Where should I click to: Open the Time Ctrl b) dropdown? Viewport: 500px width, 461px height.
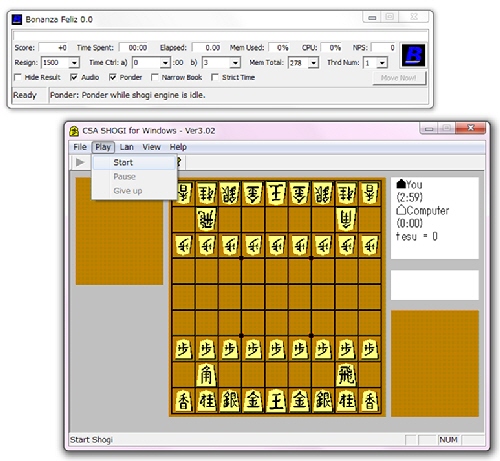235,63
